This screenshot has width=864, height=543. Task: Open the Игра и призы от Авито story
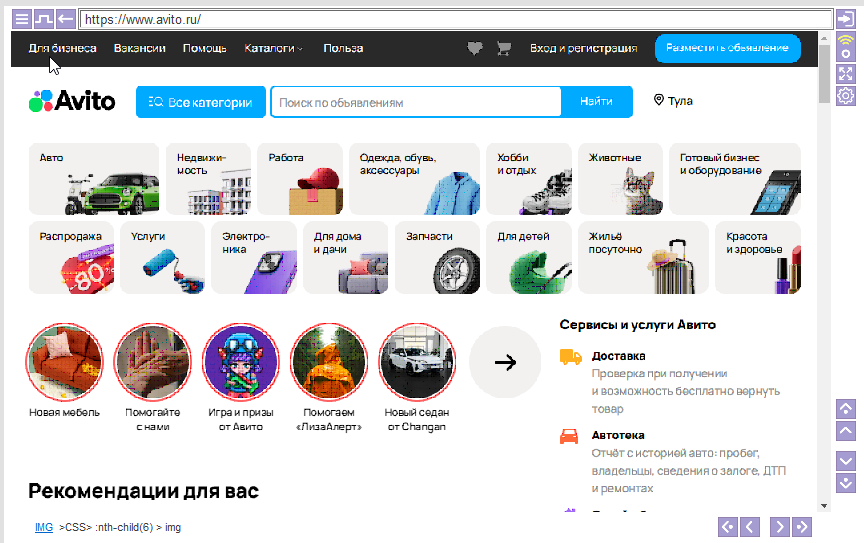pyautogui.click(x=241, y=362)
